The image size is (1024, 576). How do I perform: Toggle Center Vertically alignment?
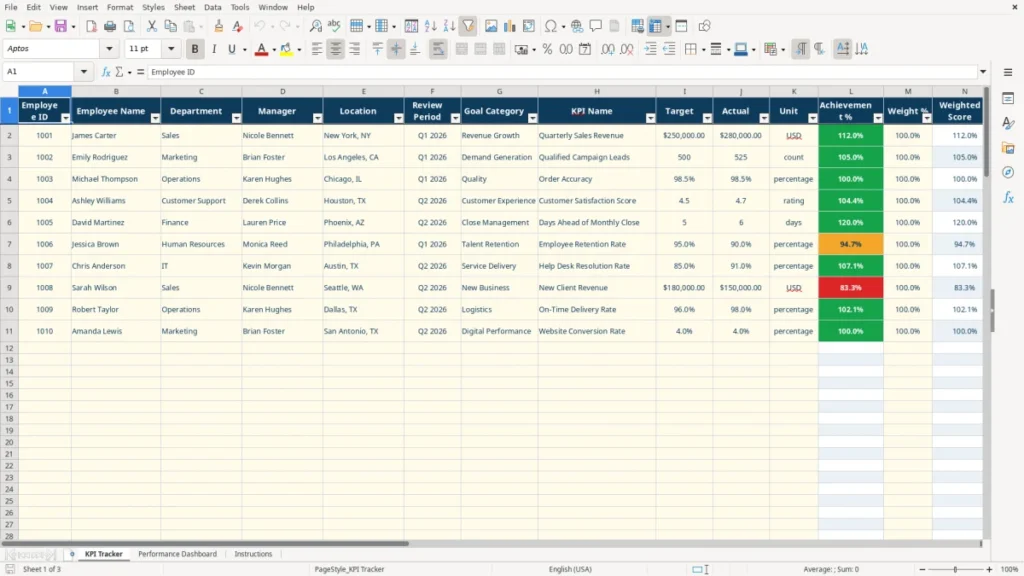396,49
